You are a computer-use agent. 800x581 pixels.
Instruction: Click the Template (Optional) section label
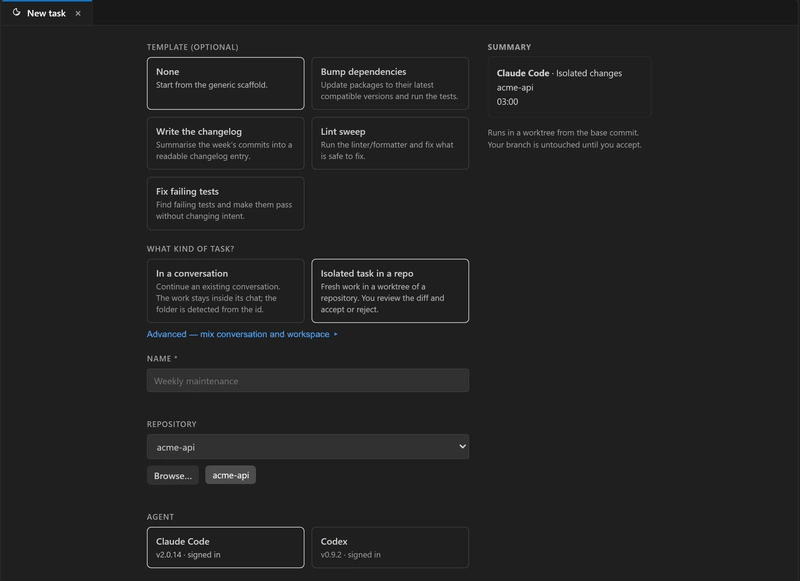tap(192, 47)
